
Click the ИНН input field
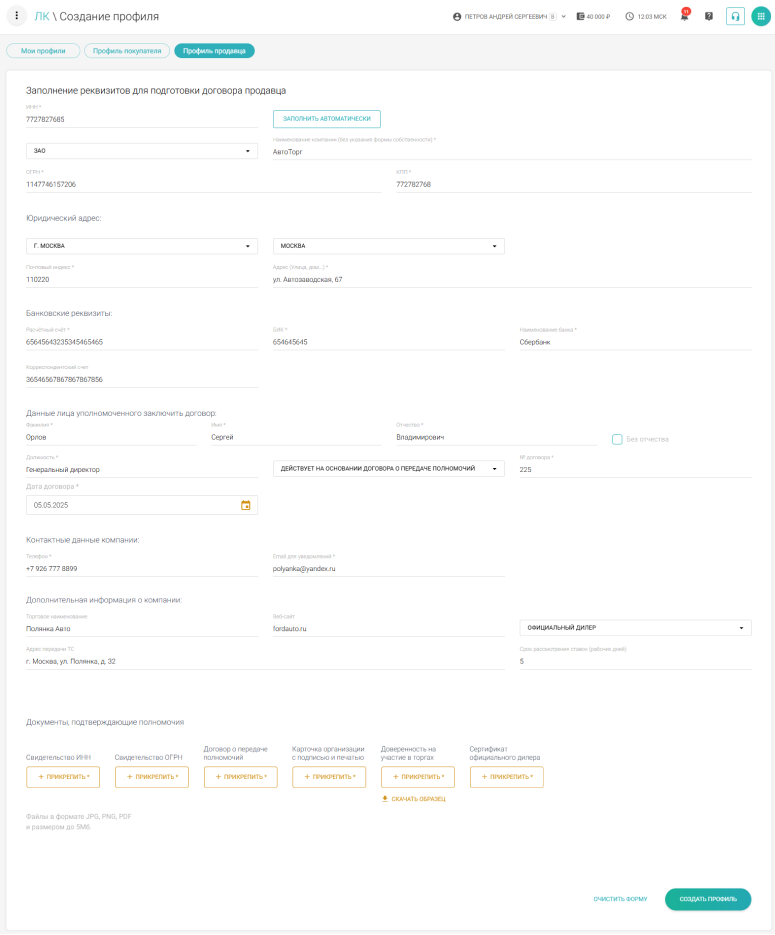(142, 119)
